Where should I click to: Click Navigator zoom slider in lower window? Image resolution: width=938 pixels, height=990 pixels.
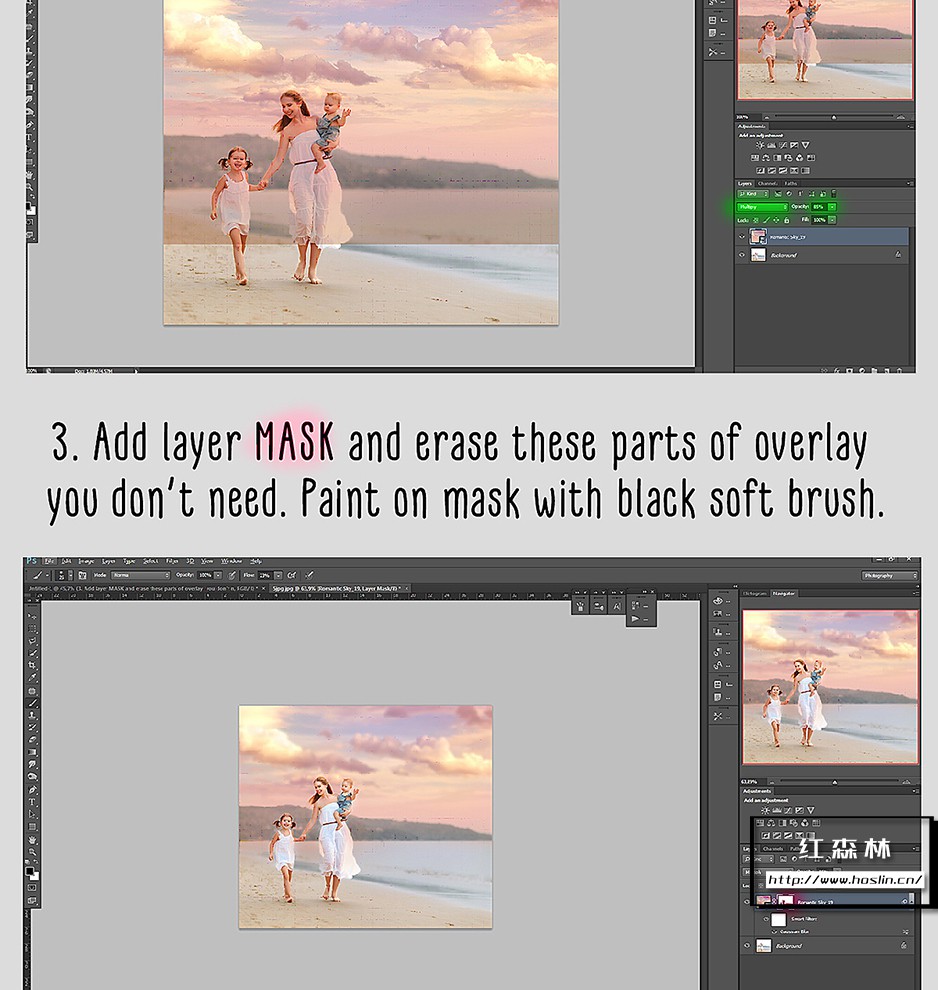[834, 782]
